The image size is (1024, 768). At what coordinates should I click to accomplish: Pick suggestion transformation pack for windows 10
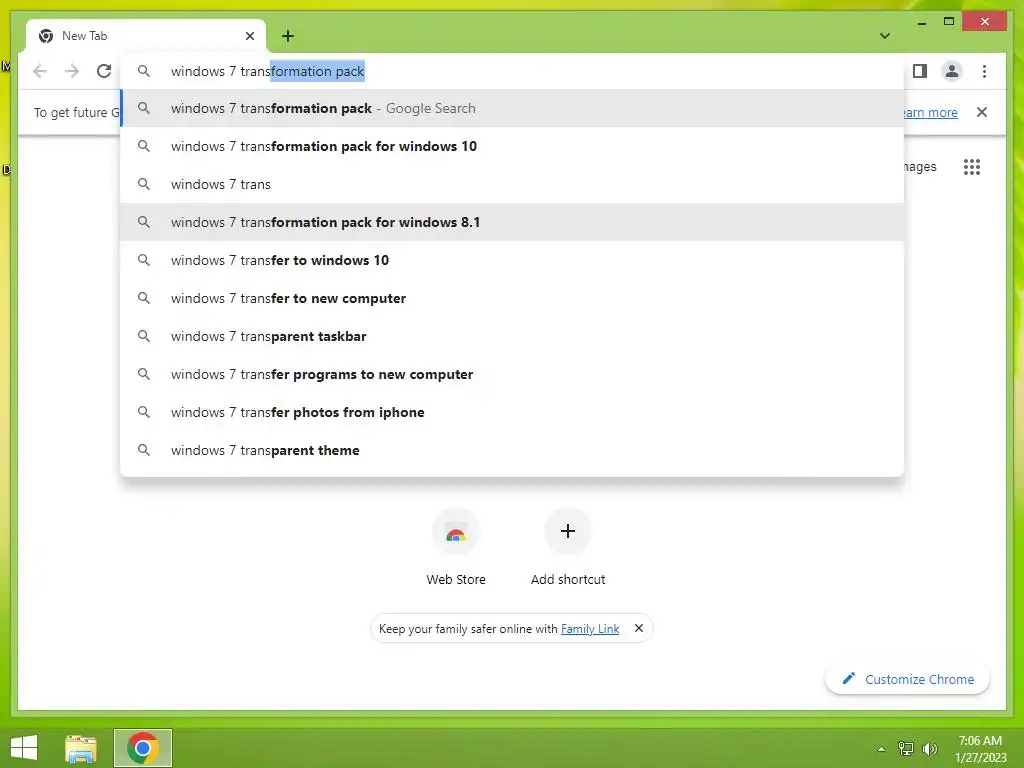(x=513, y=146)
